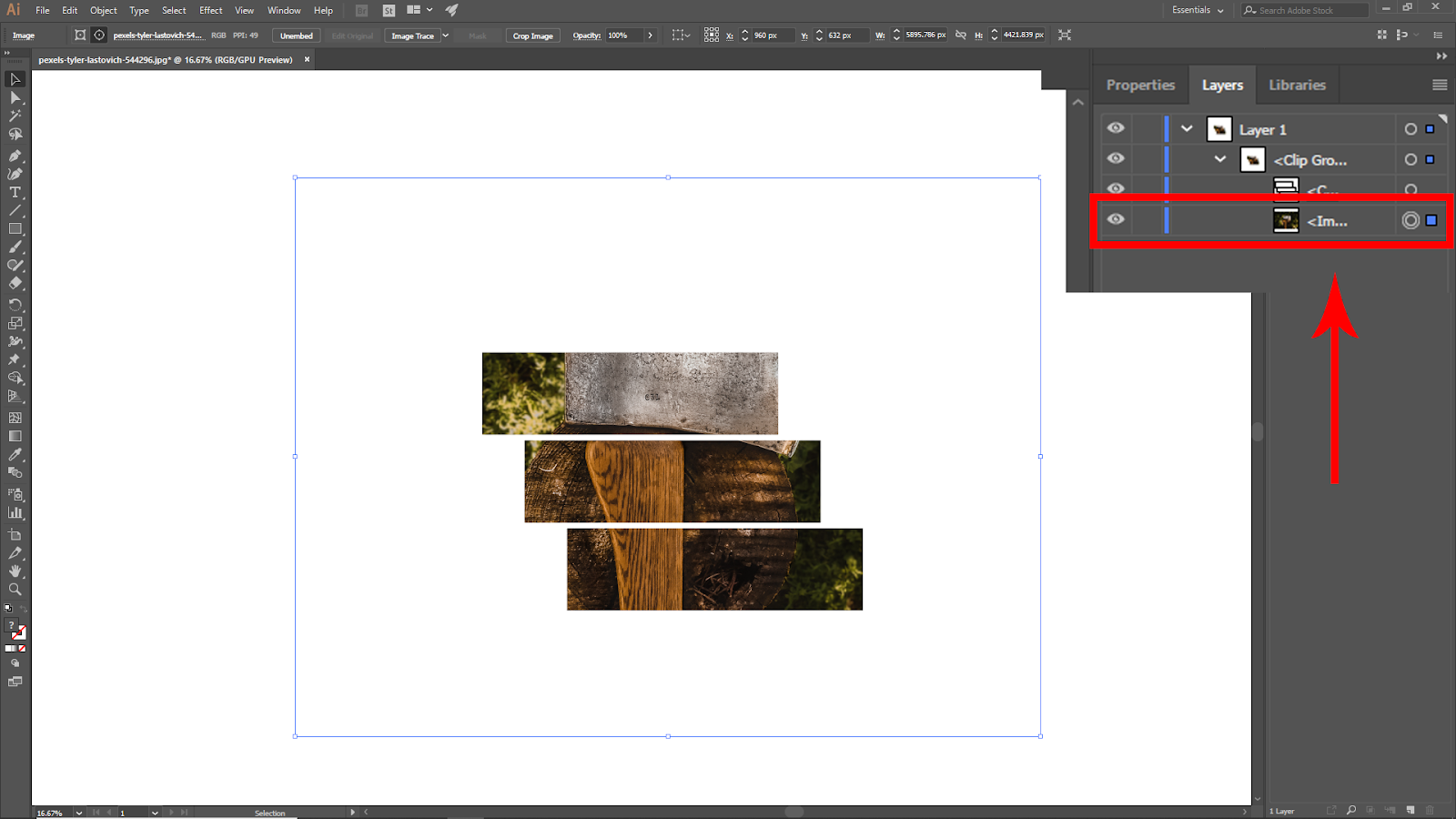The height and width of the screenshot is (819, 1456).
Task: Open the artboard number dropdown
Action: coord(155,813)
